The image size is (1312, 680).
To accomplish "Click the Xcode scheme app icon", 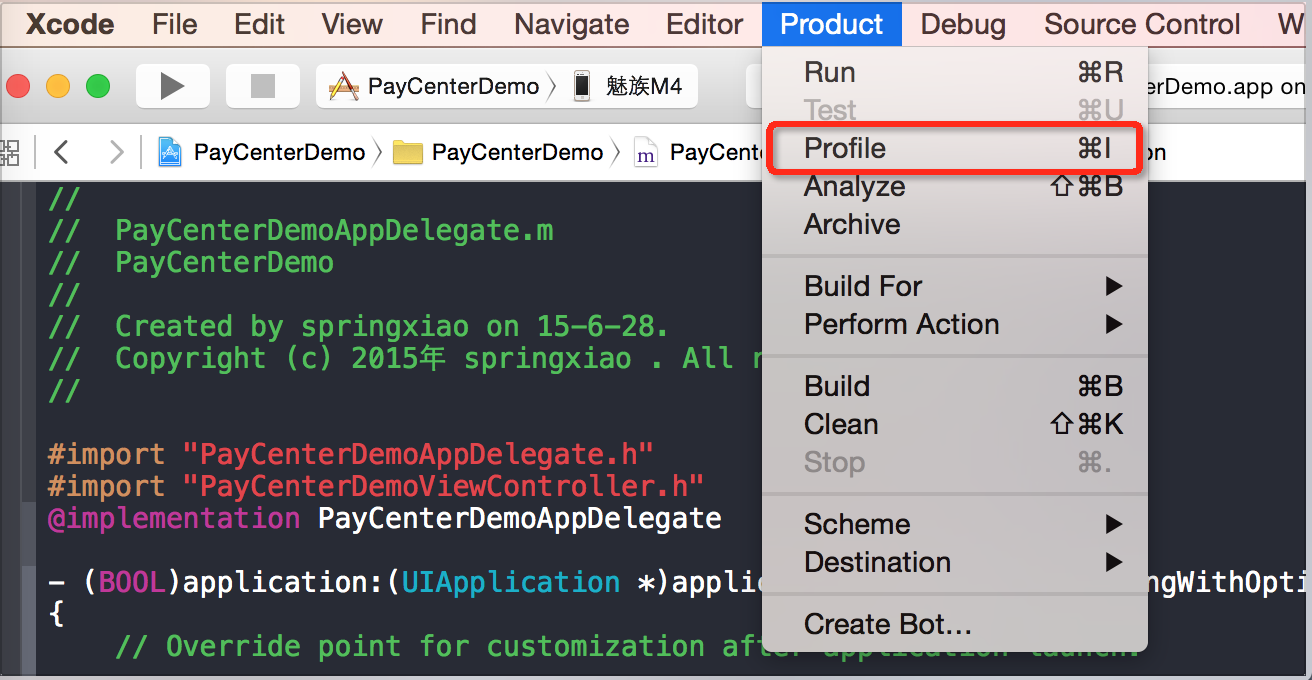I will [x=344, y=87].
